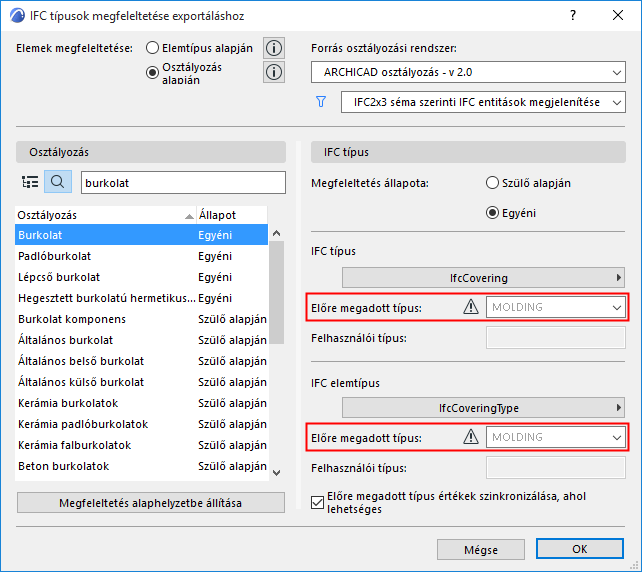This screenshot has width=642, height=572.
Task: Sort list by Osztályozás column header
Action: [100, 215]
